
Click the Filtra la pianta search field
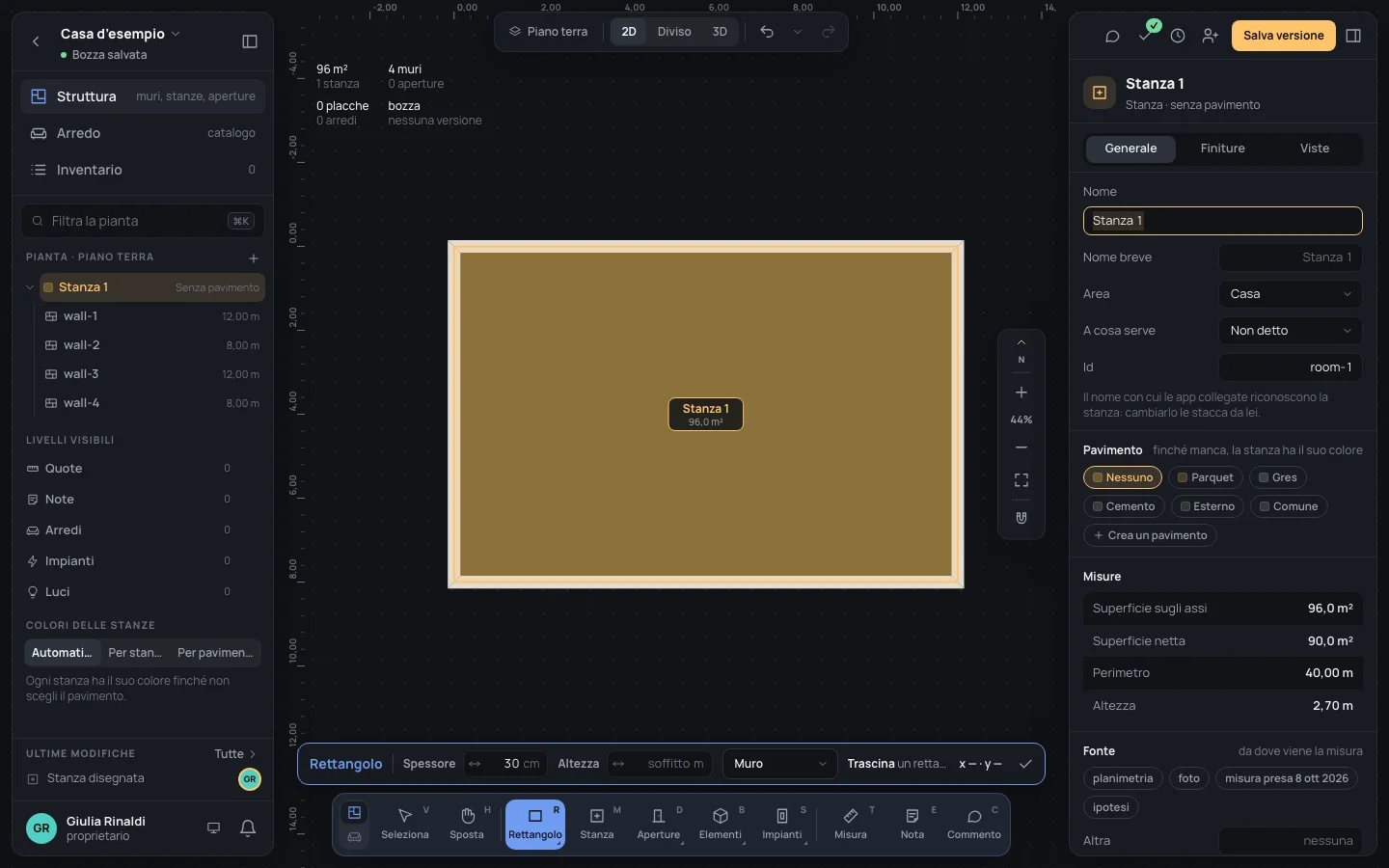click(x=143, y=221)
